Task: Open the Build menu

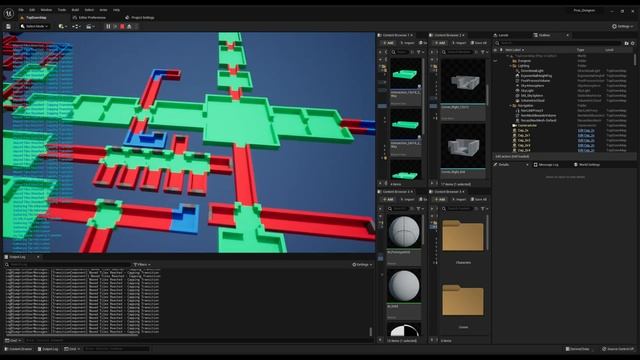Action: [x=76, y=10]
